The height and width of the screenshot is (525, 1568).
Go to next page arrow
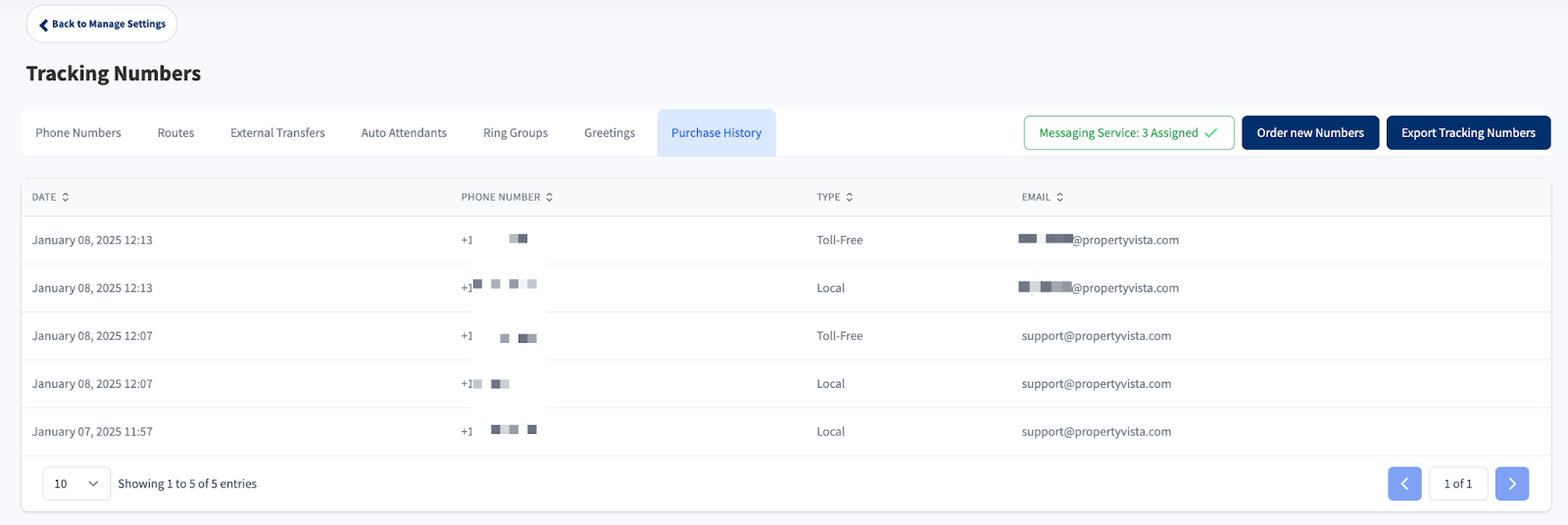click(1512, 484)
